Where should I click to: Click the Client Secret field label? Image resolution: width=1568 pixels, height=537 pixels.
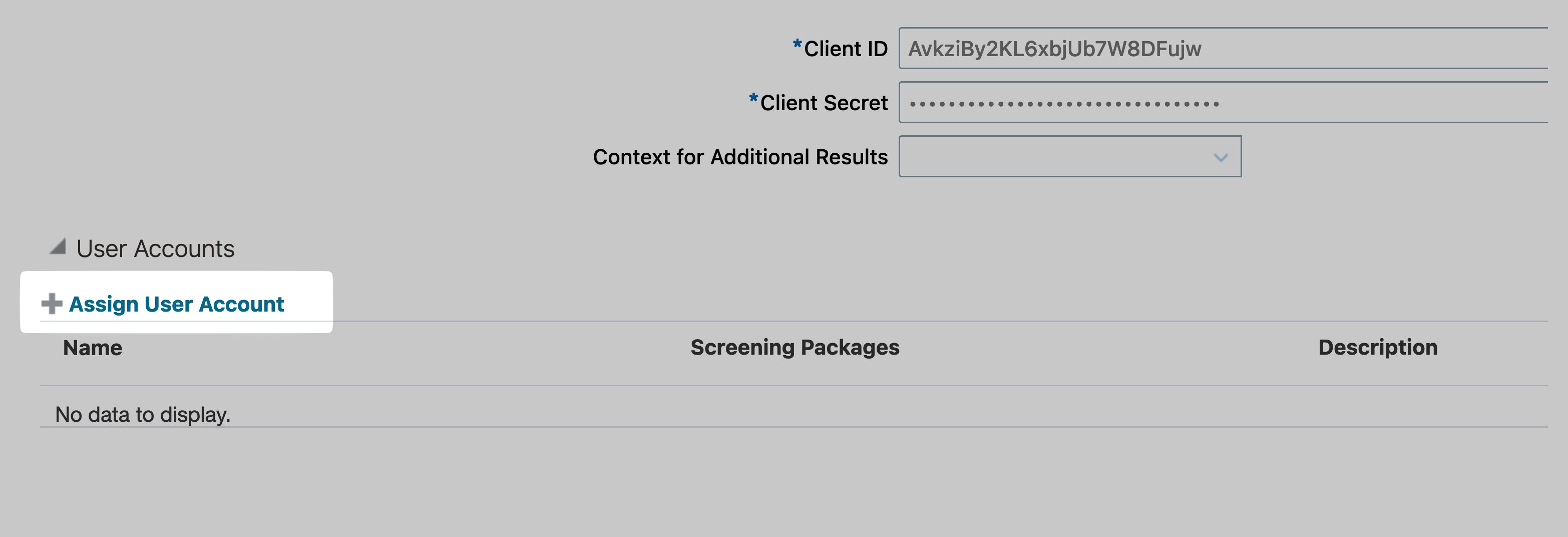coord(823,103)
